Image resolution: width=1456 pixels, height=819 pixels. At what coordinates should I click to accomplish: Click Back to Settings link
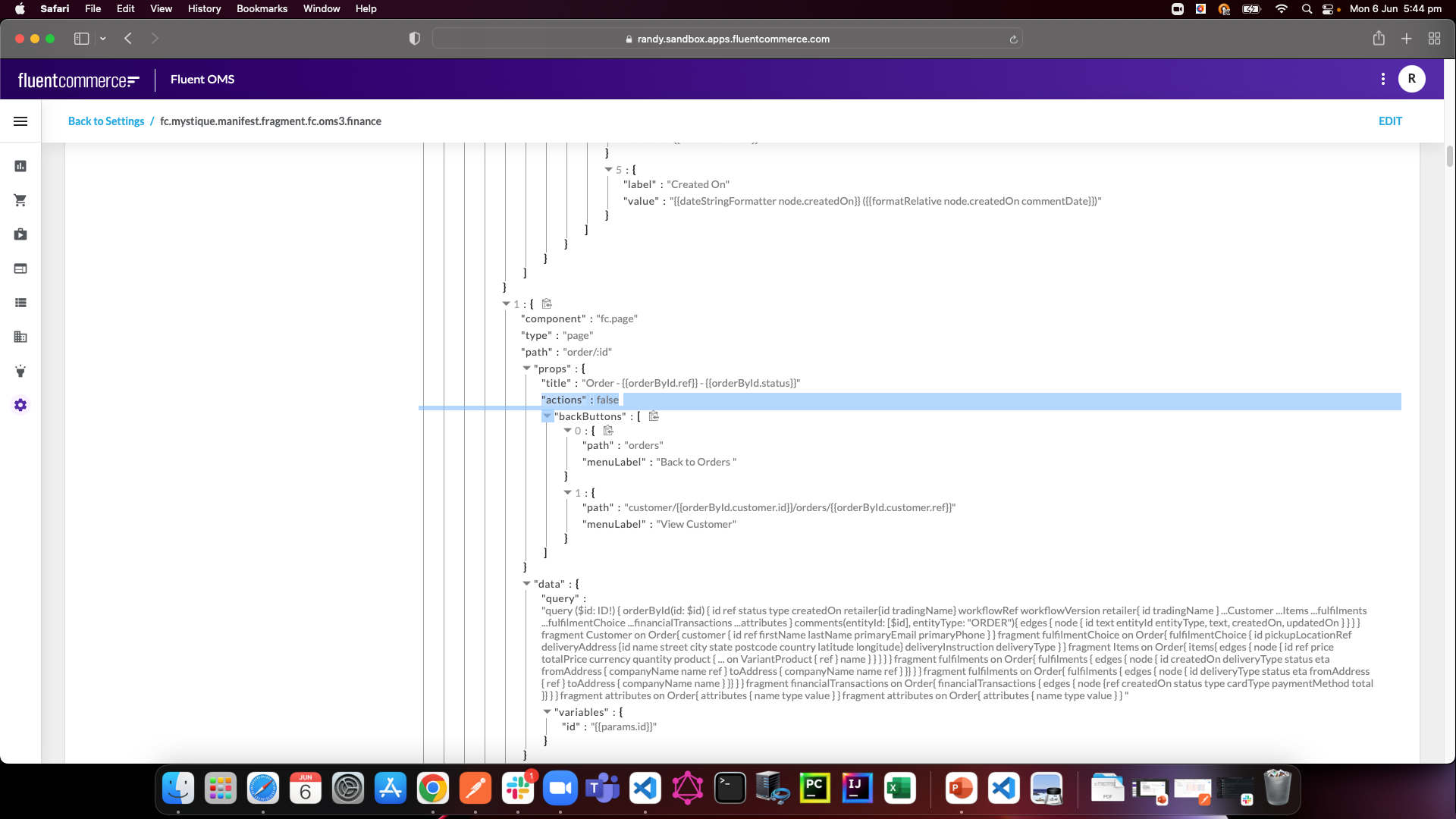pos(106,121)
